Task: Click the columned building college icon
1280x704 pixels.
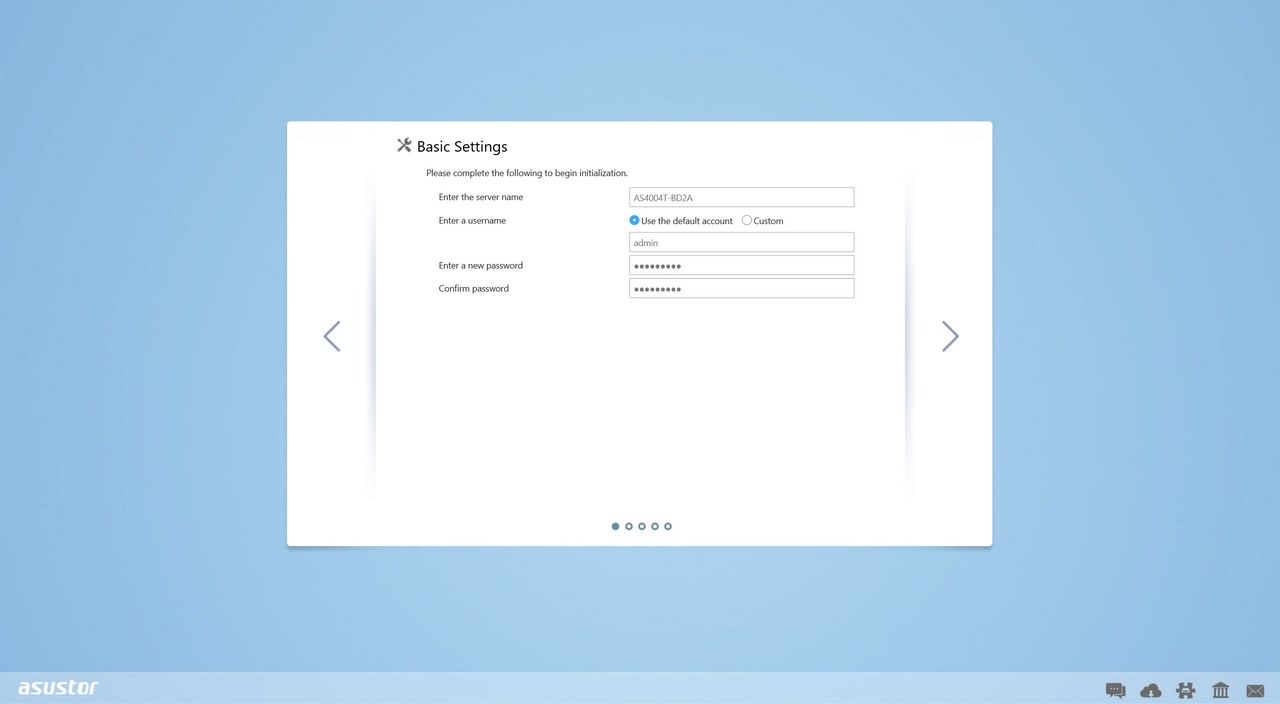Action: click(x=1221, y=690)
